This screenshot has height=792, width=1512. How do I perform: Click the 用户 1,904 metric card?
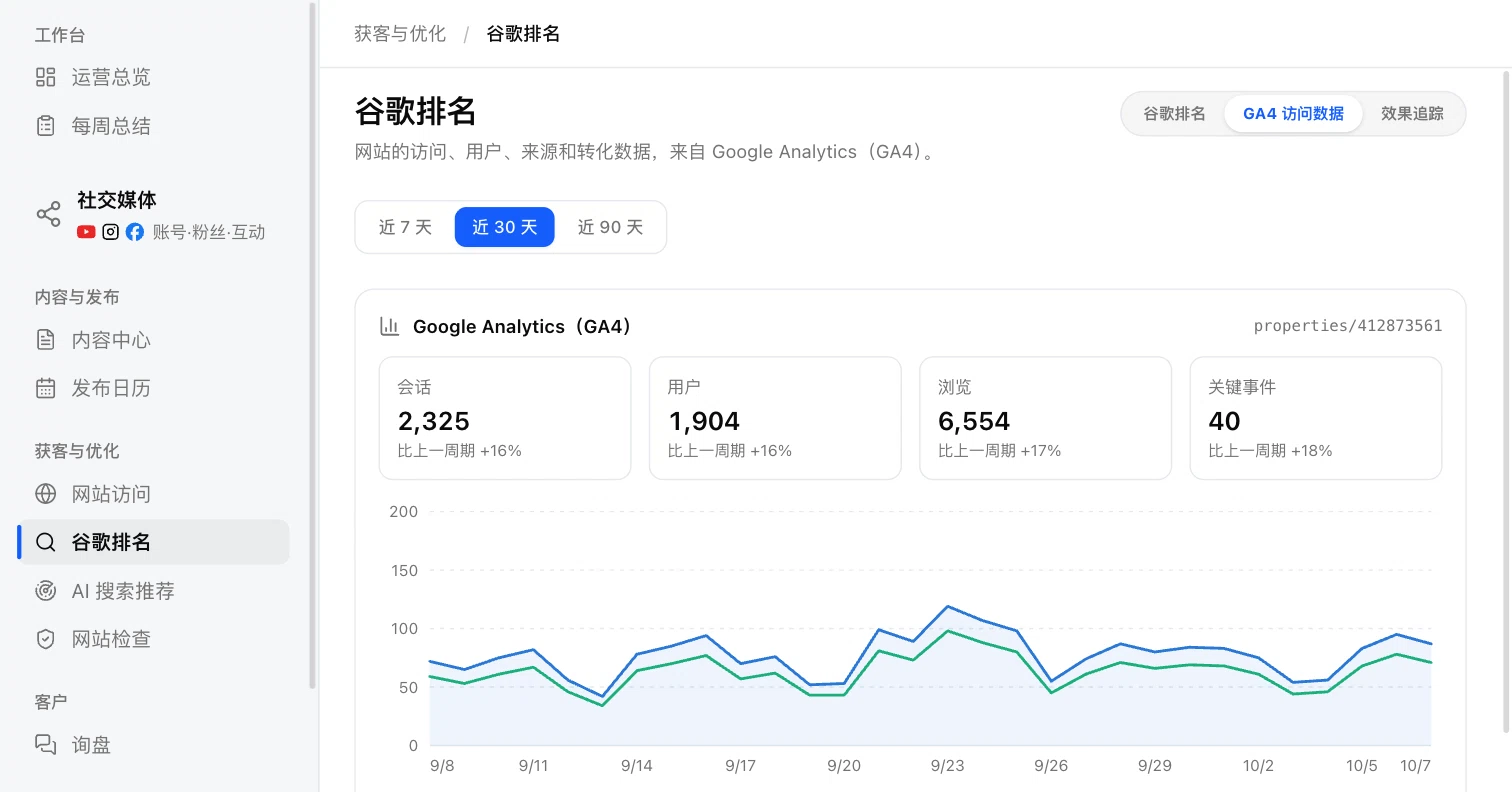click(775, 418)
